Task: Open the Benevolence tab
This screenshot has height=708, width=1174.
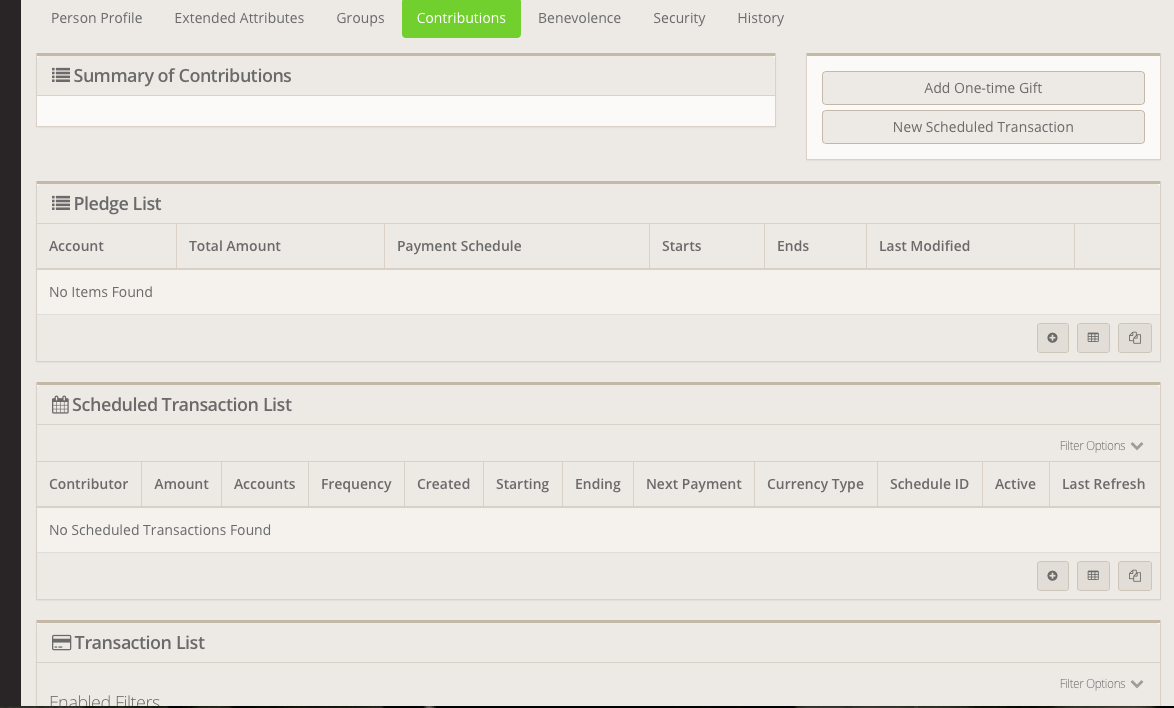Action: pos(579,18)
